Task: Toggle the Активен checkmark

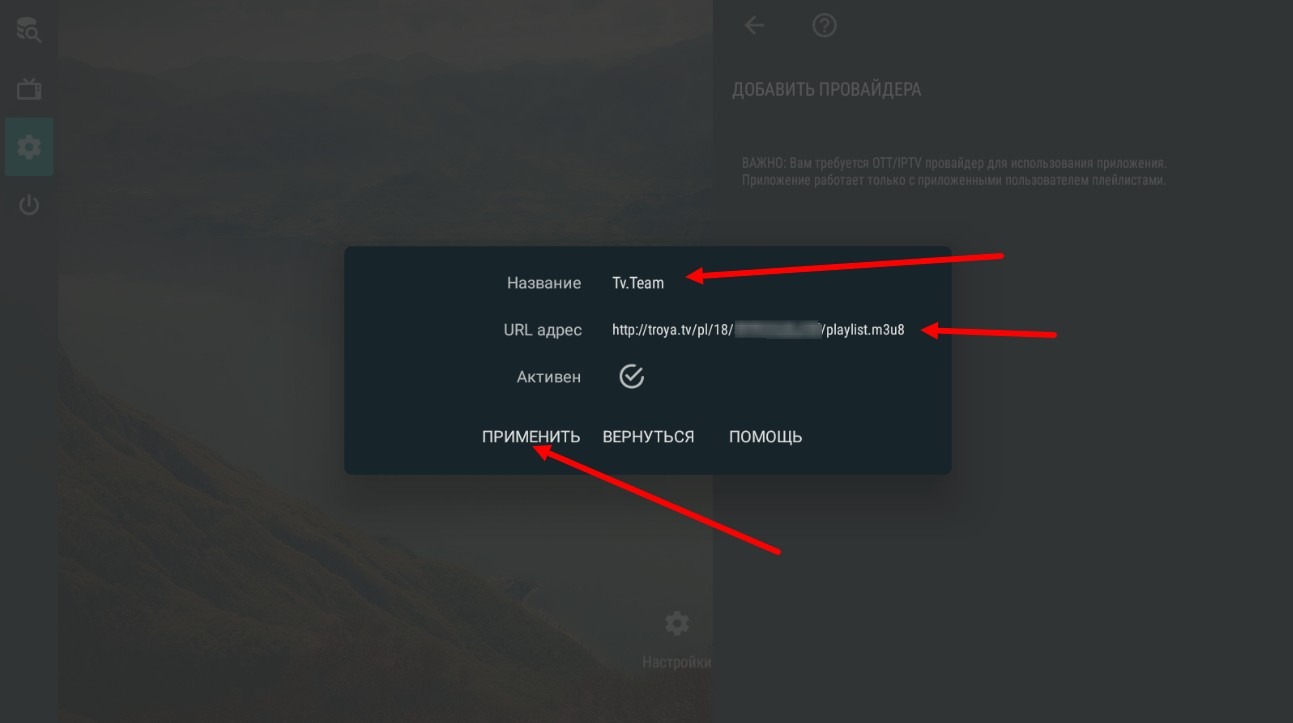Action: coord(631,376)
